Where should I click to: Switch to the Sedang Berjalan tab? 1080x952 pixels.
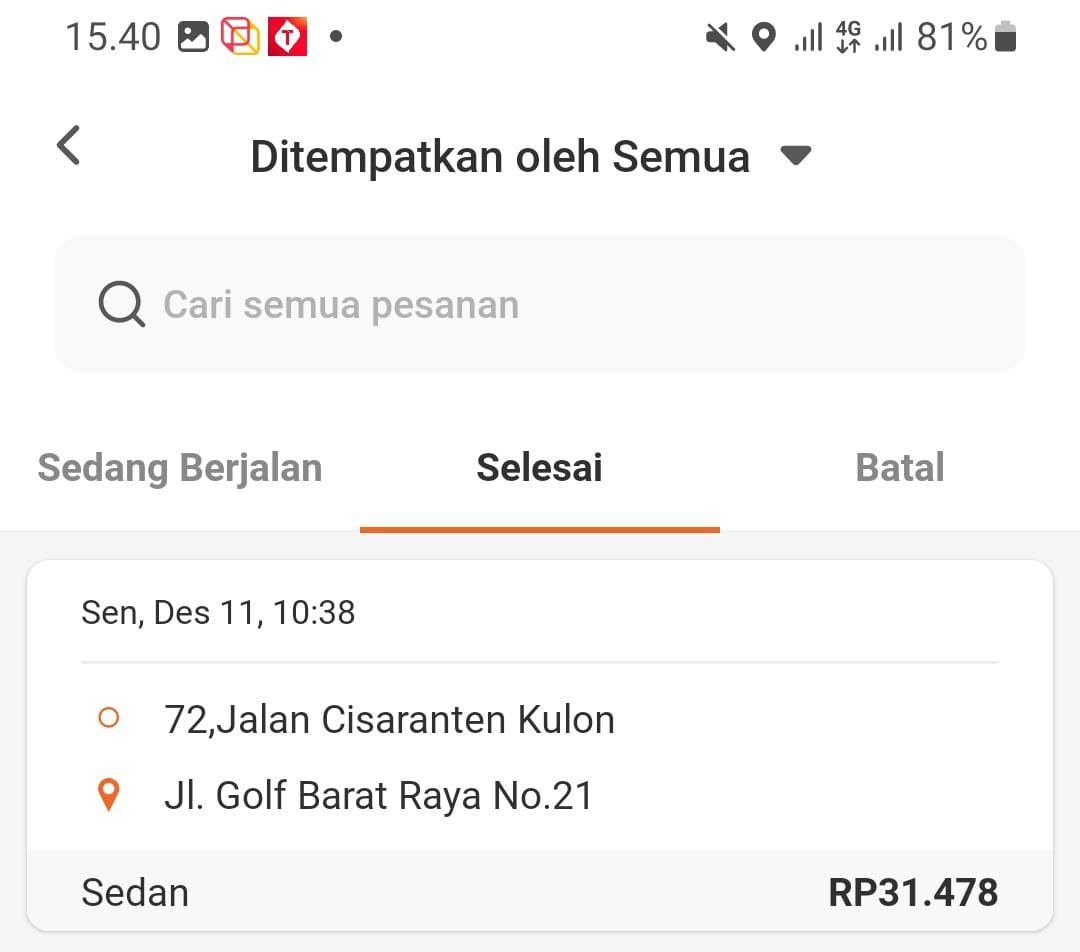point(180,468)
